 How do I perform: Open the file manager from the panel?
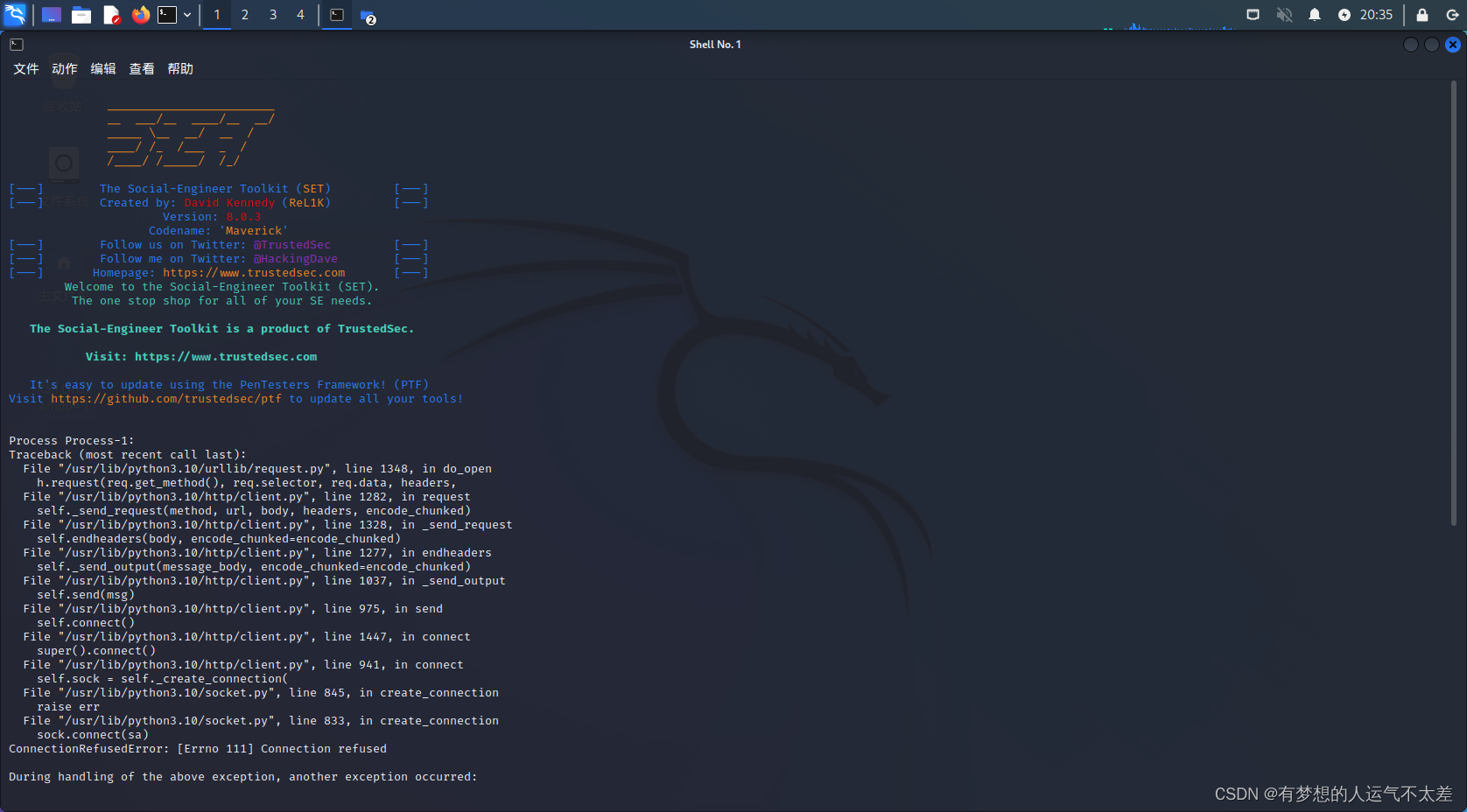tap(81, 15)
